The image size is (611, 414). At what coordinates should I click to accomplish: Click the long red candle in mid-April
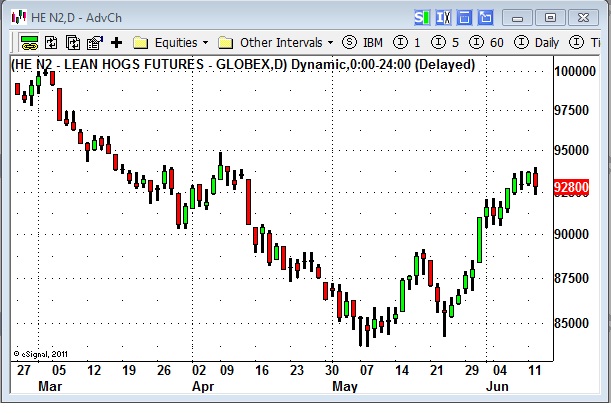248,202
